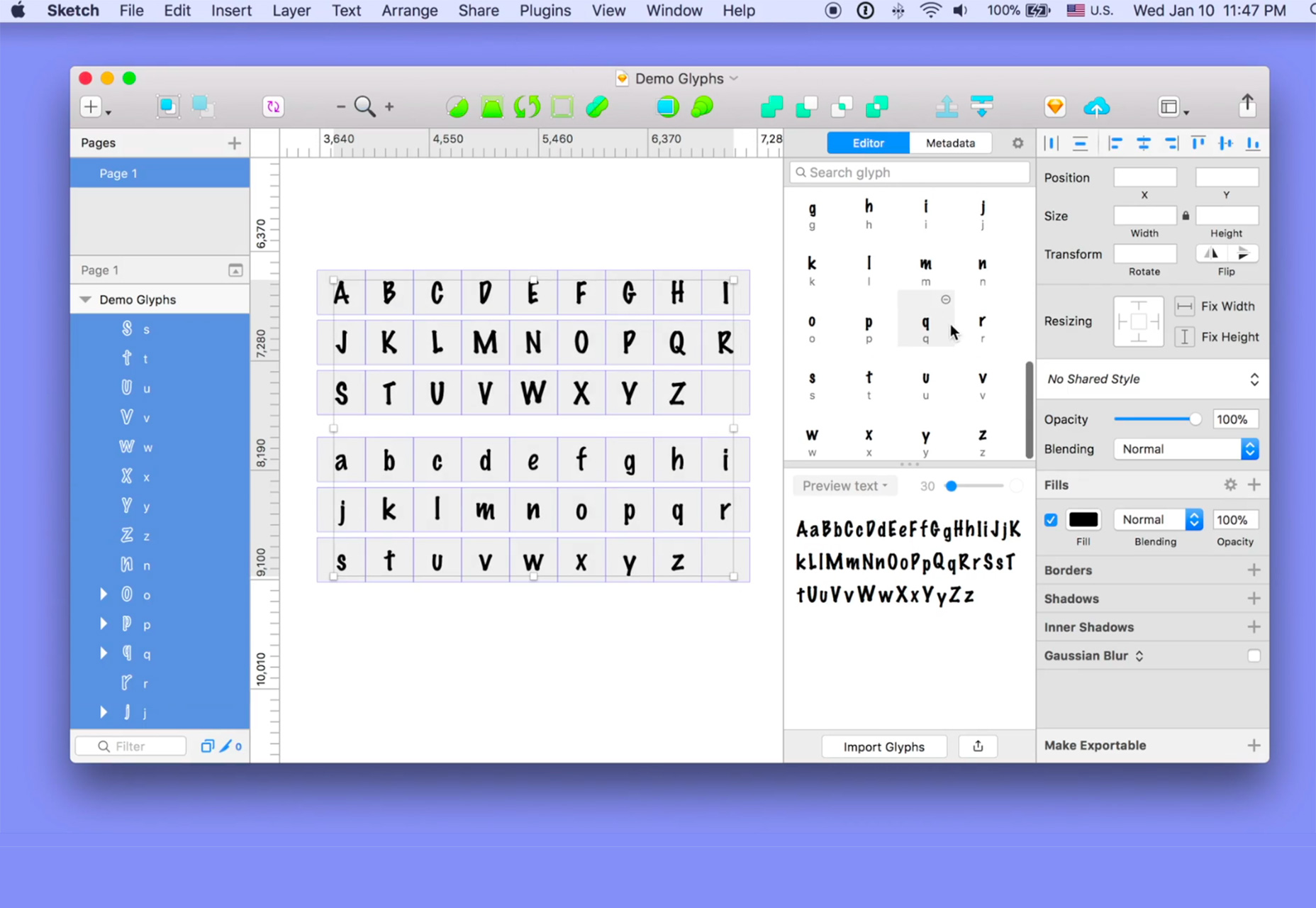Click the Fills settings gear icon

point(1230,485)
